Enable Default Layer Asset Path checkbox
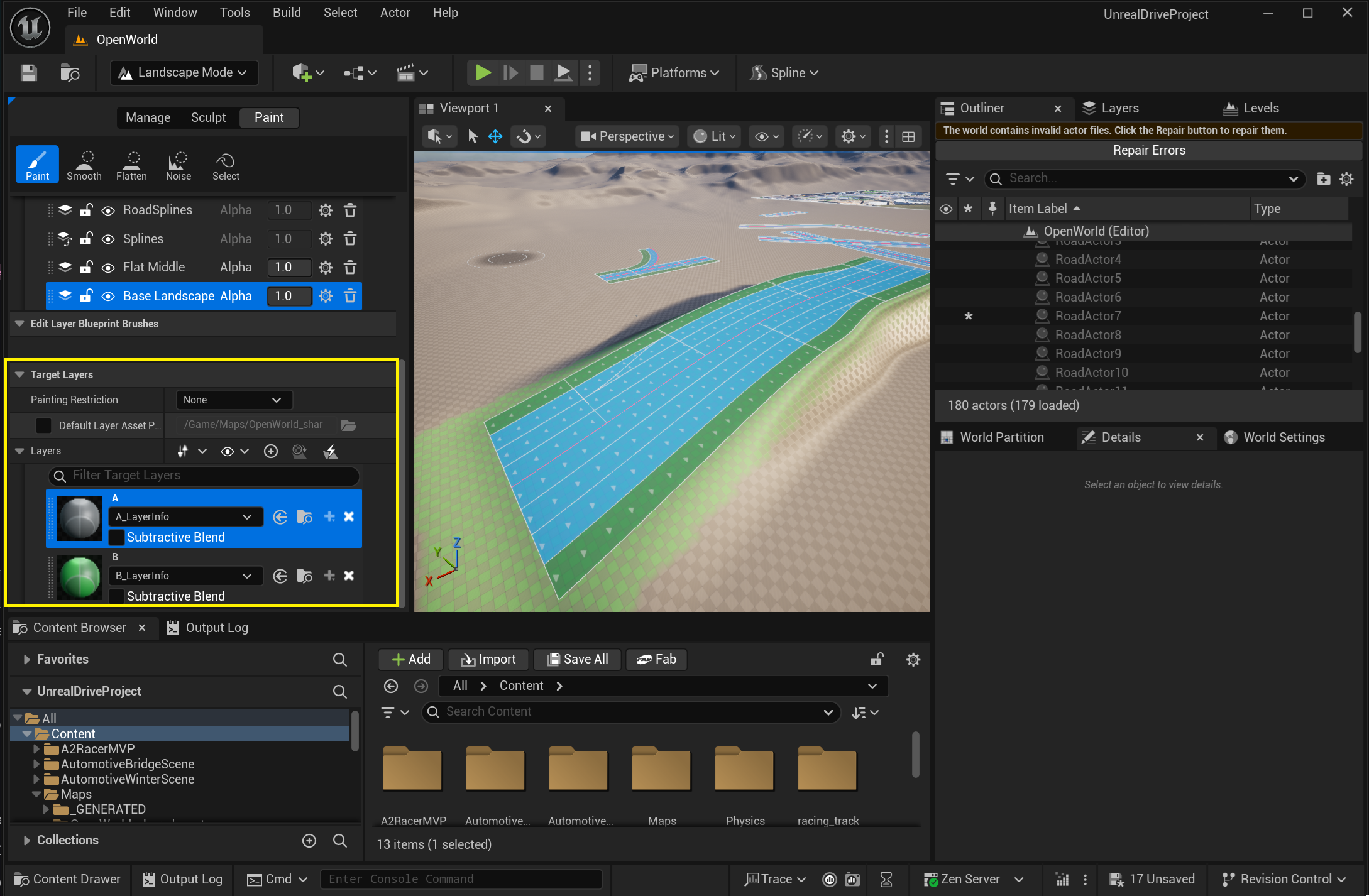The width and height of the screenshot is (1369, 896). (43, 425)
